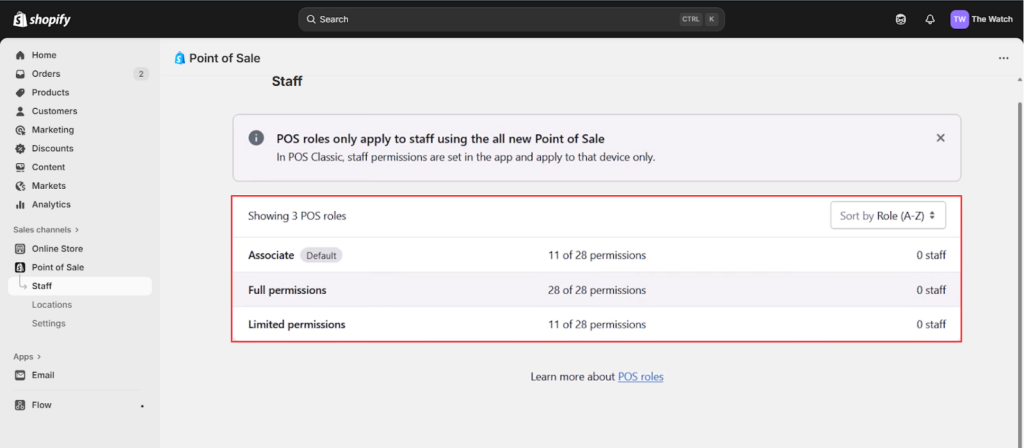This screenshot has width=1024, height=448.
Task: Open the Full permissions role
Action: click(287, 290)
